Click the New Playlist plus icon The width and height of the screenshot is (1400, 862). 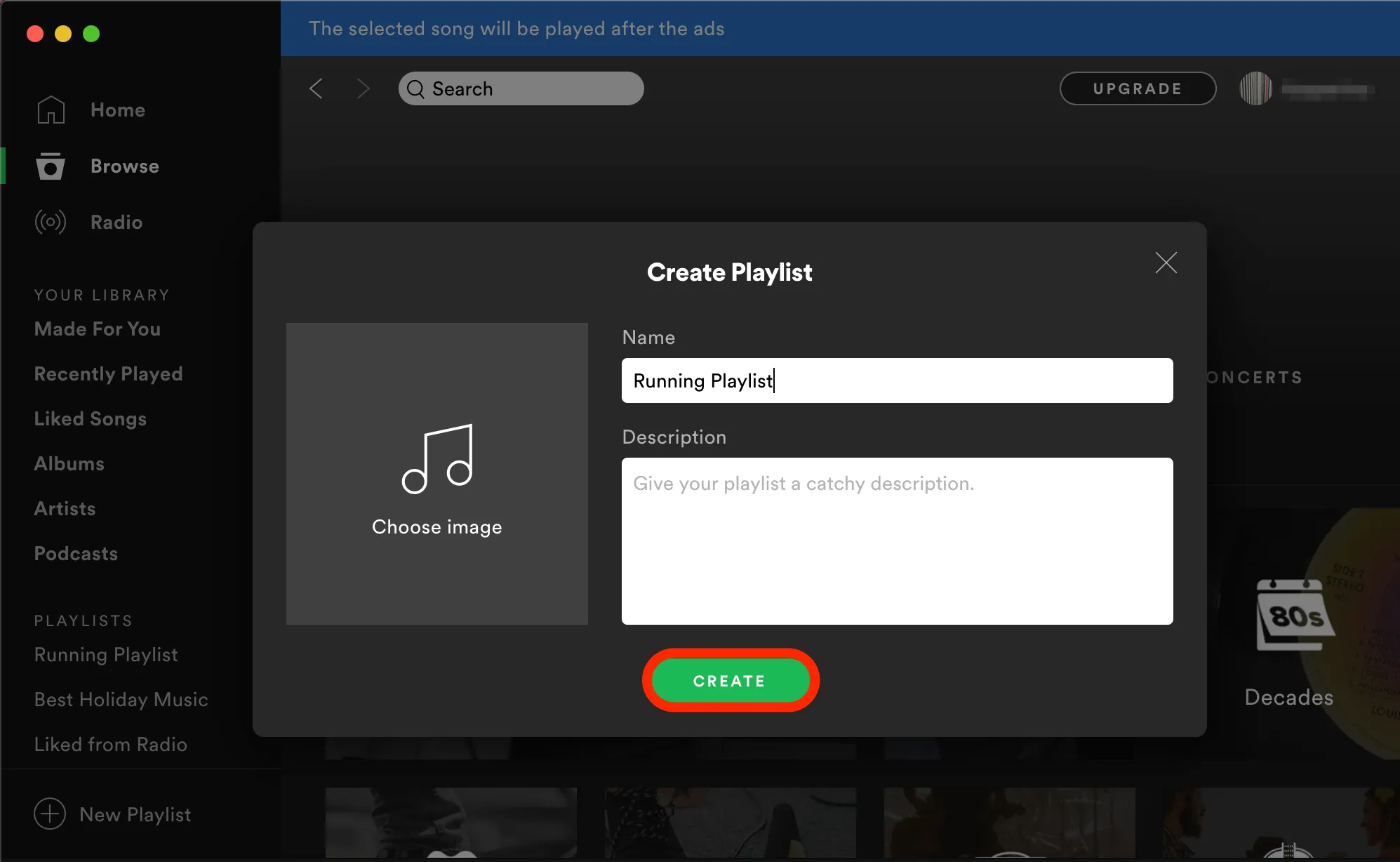click(x=50, y=814)
